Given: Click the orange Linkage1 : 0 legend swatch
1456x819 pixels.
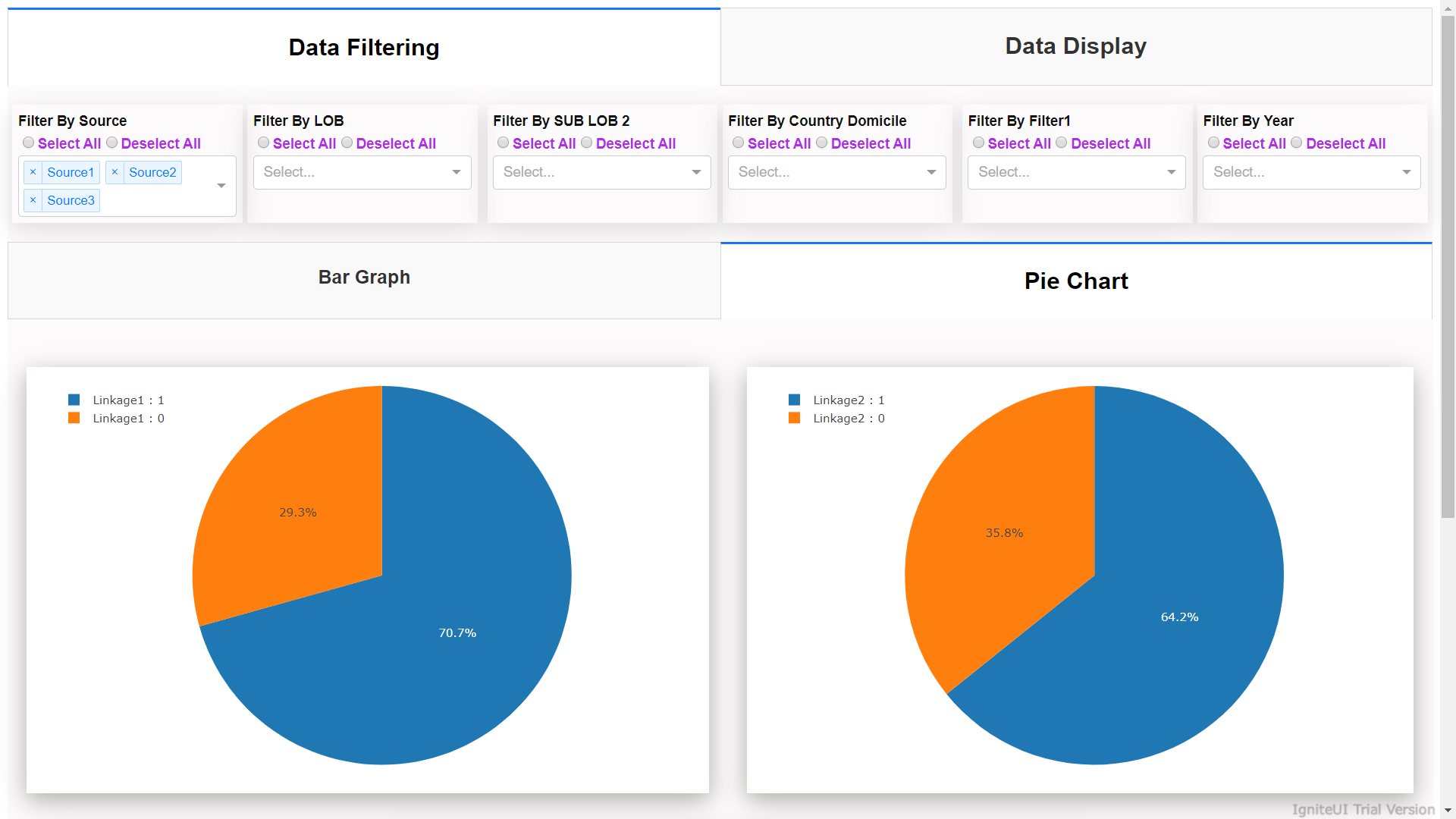Looking at the screenshot, I should tap(74, 418).
